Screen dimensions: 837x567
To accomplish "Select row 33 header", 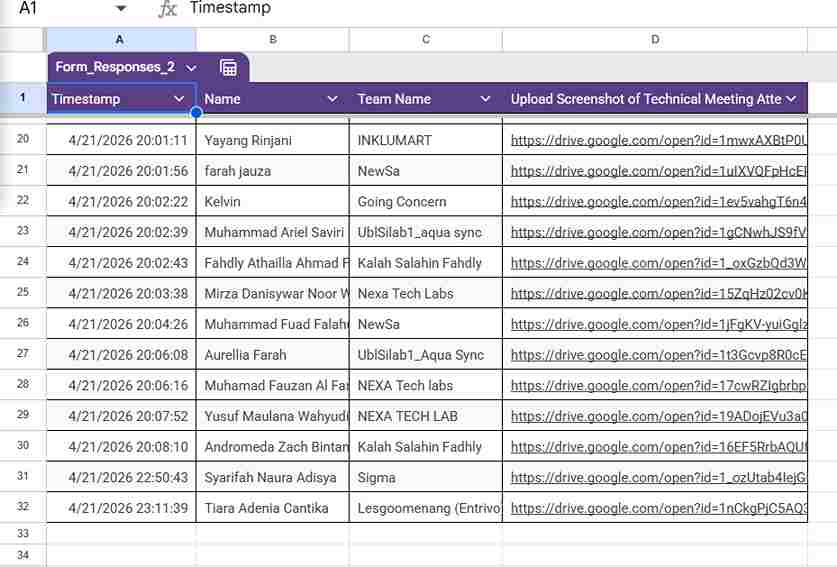I will [x=23, y=533].
